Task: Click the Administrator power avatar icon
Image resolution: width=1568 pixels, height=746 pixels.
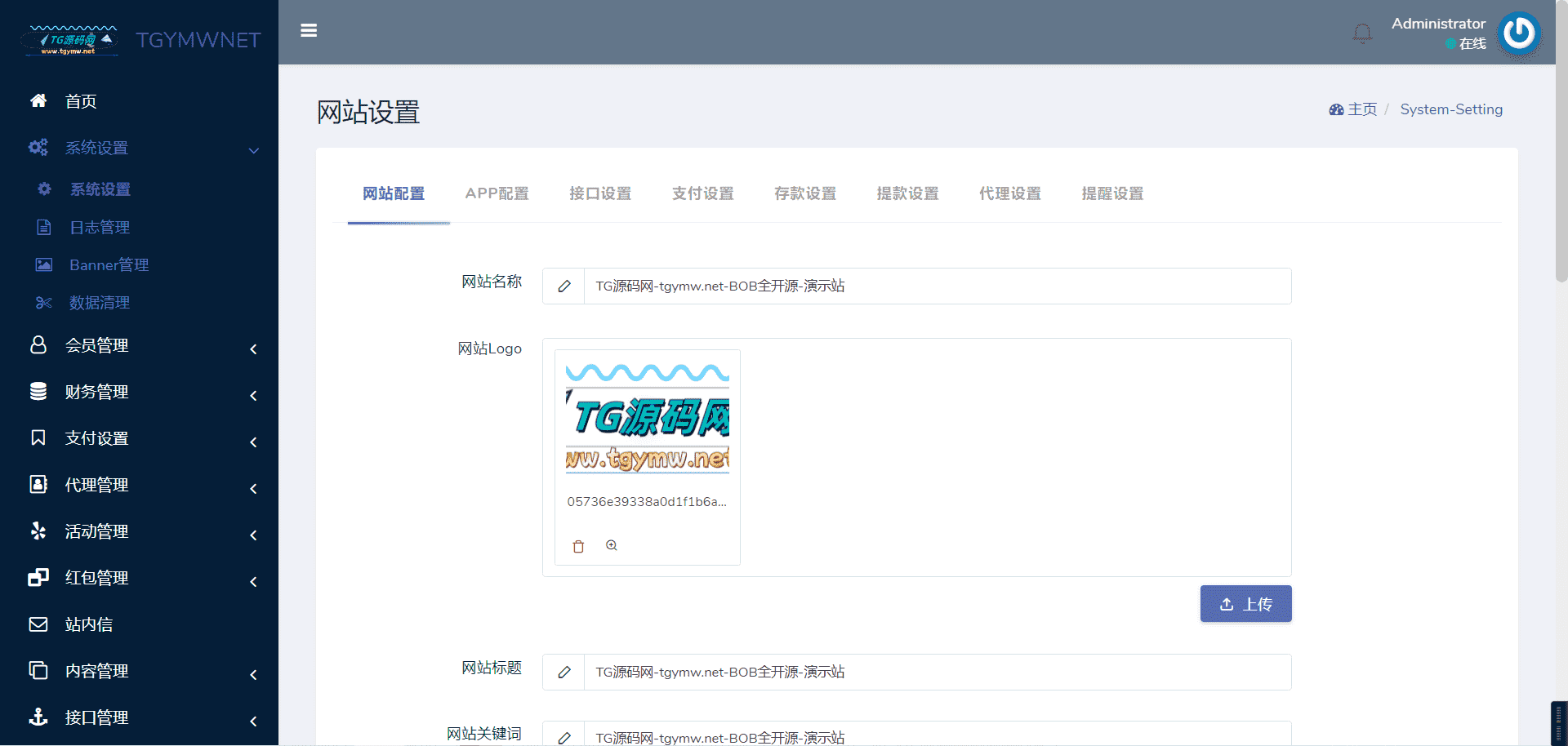Action: (1519, 33)
